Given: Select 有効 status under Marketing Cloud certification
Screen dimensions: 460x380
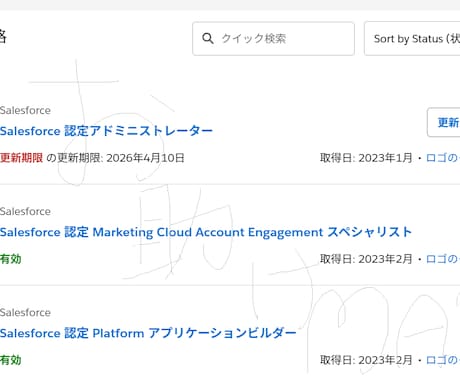Looking at the screenshot, I should [11, 259].
